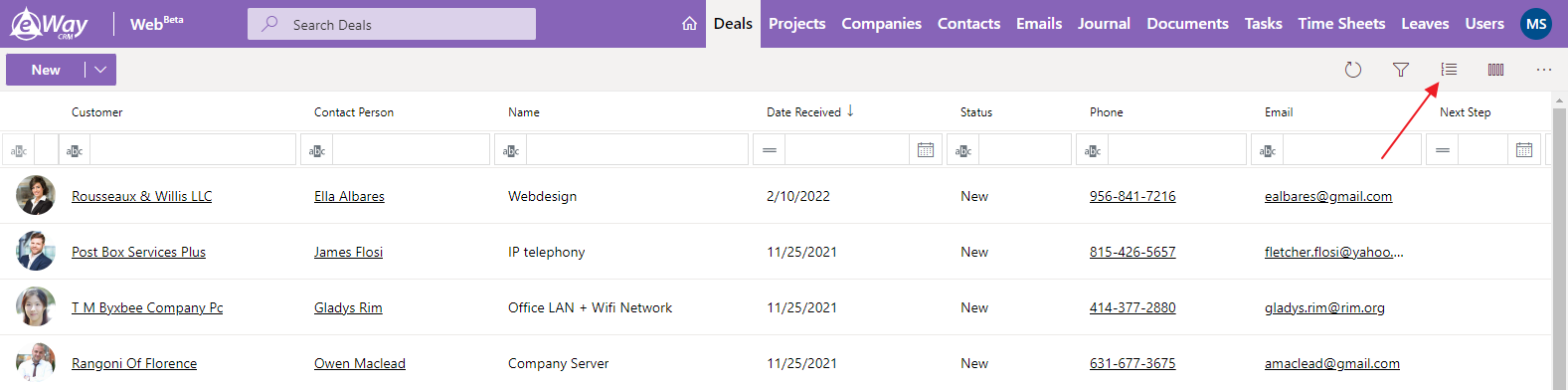Image resolution: width=1568 pixels, height=390 pixels.
Task: Click the Home icon in navigation bar
Action: 689,24
